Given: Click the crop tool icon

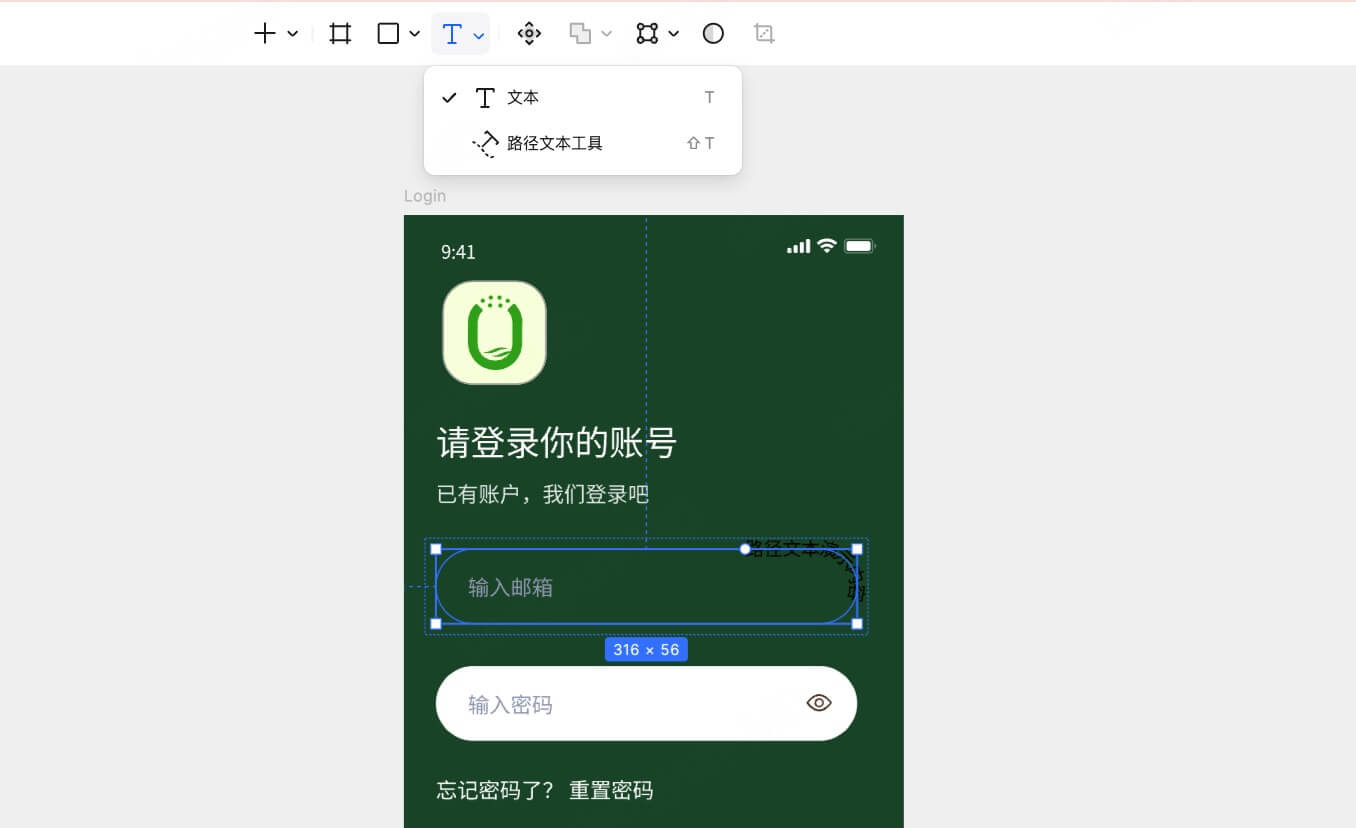Looking at the screenshot, I should (x=764, y=34).
